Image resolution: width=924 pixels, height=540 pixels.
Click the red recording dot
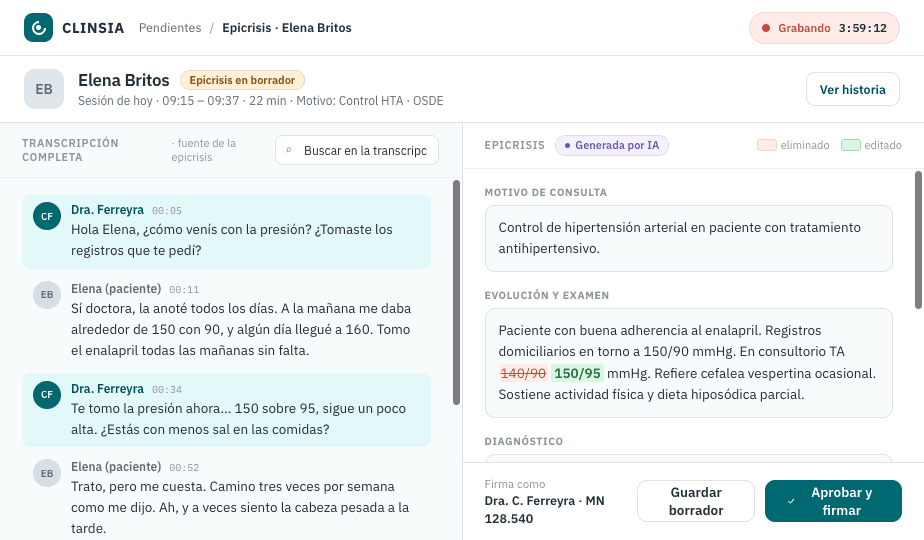pos(766,28)
